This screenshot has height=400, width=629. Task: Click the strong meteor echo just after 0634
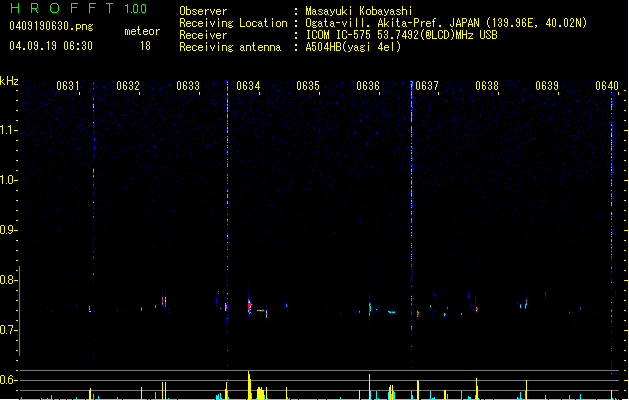[x=249, y=307]
